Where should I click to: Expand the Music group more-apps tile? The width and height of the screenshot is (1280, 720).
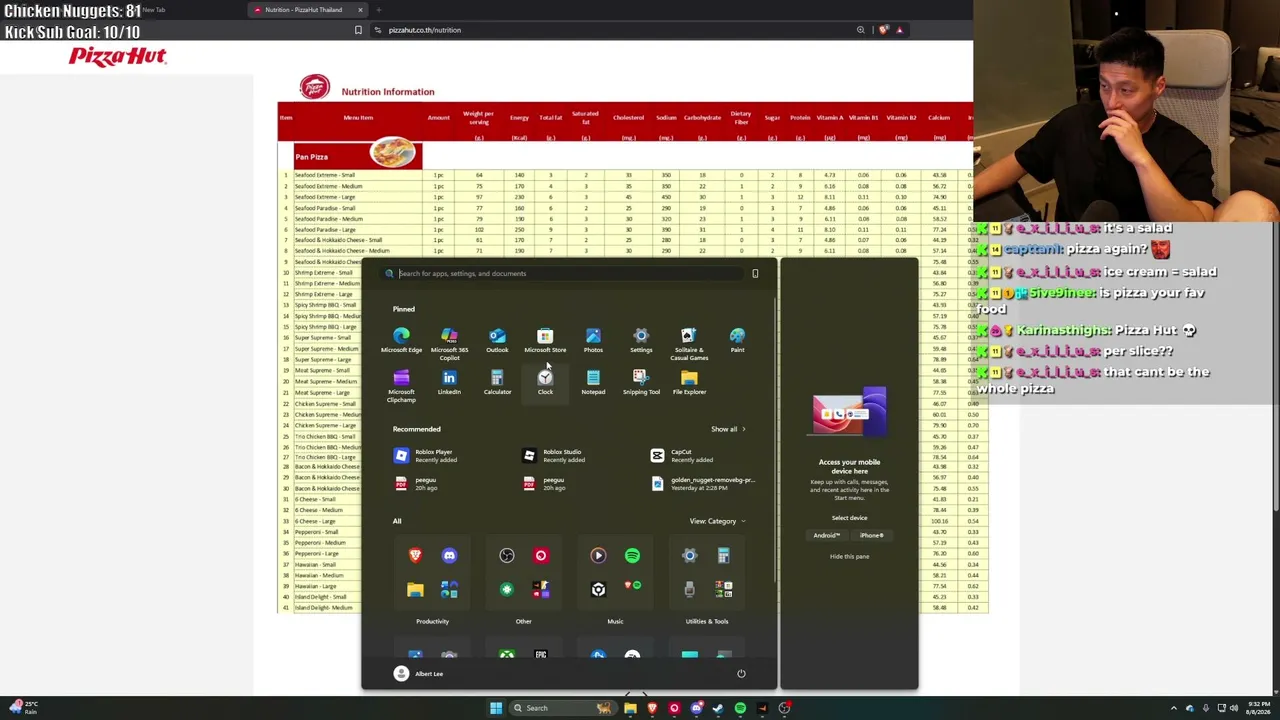(632, 590)
